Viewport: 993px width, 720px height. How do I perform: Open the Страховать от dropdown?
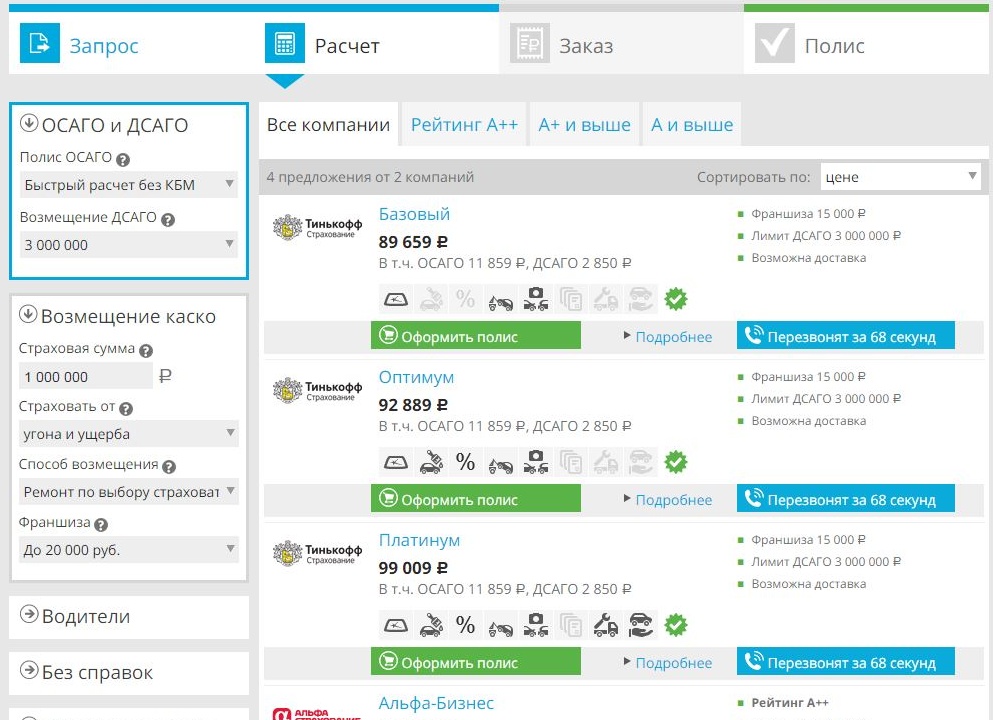(129, 434)
